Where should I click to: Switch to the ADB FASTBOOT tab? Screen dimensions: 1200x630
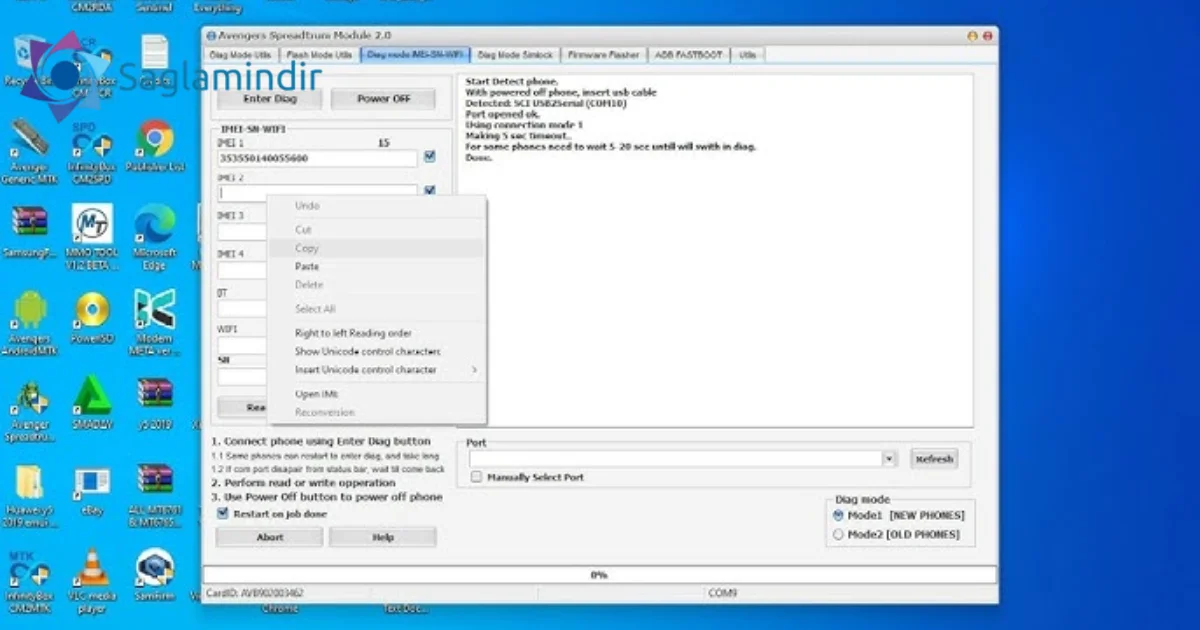click(x=690, y=55)
